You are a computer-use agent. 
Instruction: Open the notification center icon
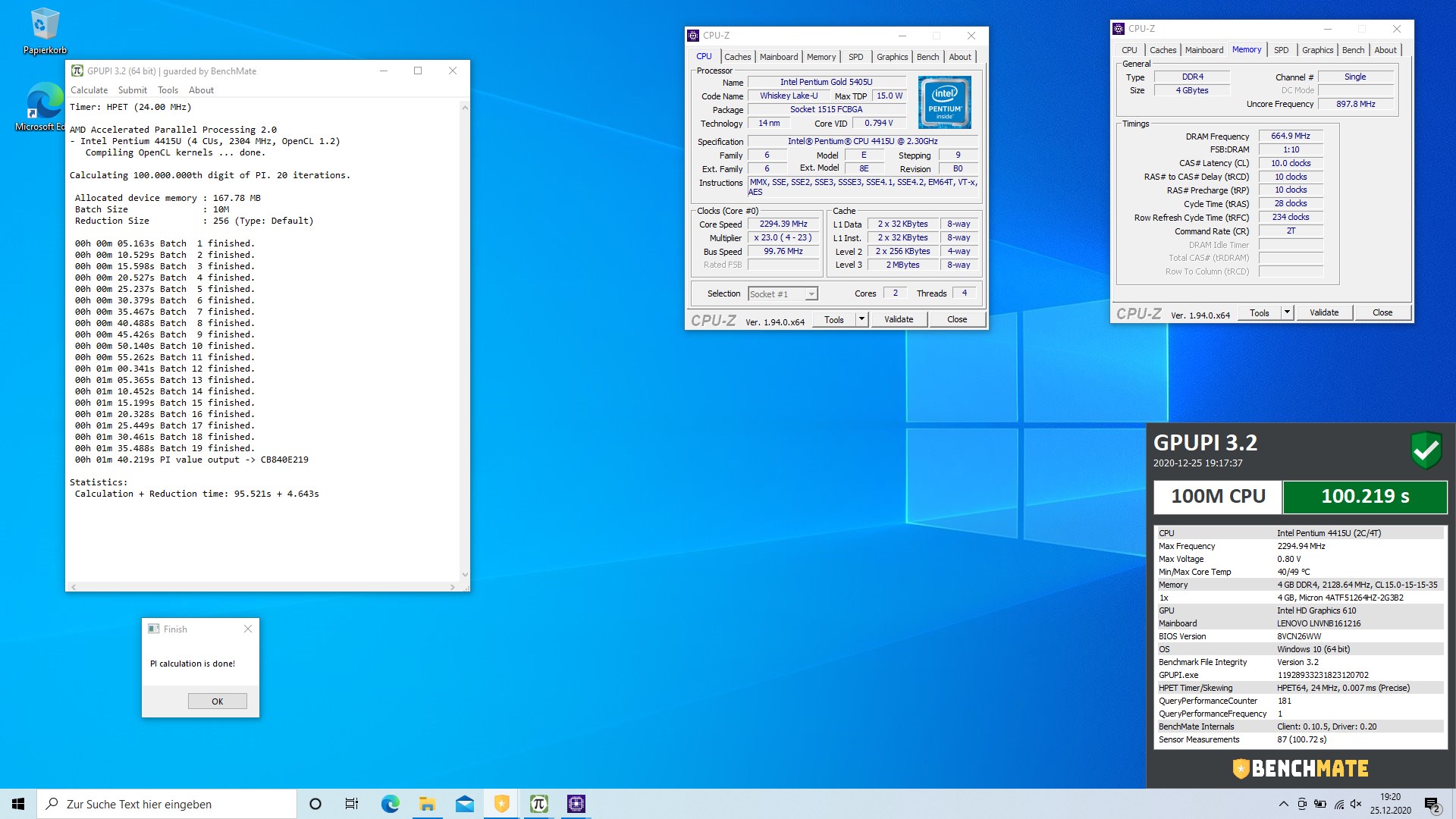(x=1432, y=804)
